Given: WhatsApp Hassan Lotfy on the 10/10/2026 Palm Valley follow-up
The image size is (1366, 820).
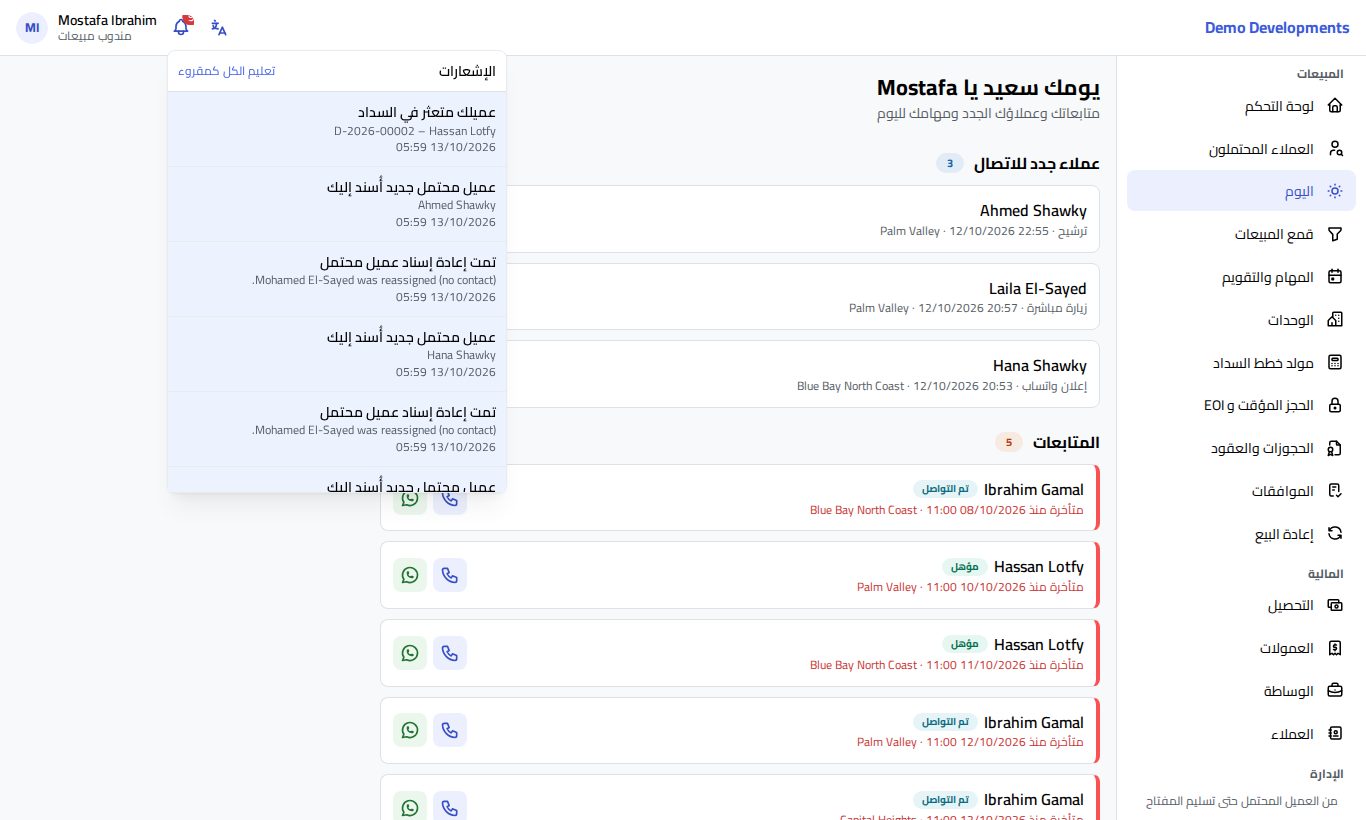Looking at the screenshot, I should (x=410, y=575).
